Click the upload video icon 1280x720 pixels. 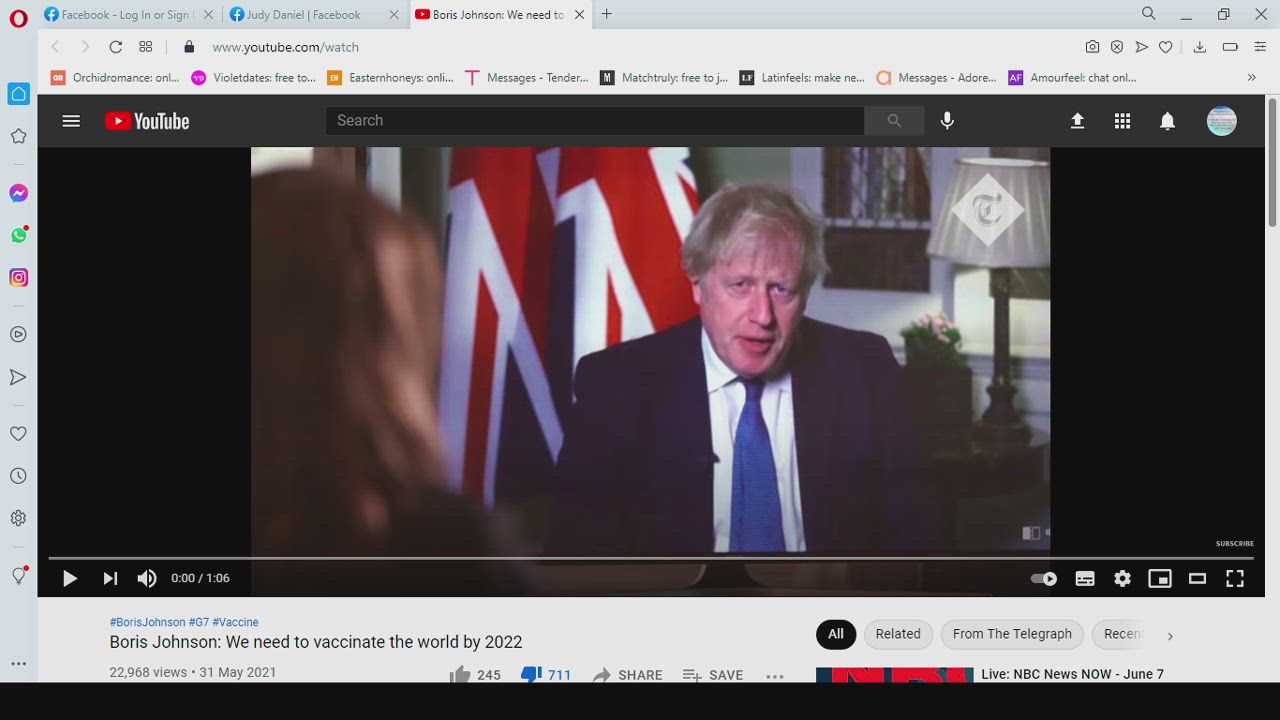1077,121
